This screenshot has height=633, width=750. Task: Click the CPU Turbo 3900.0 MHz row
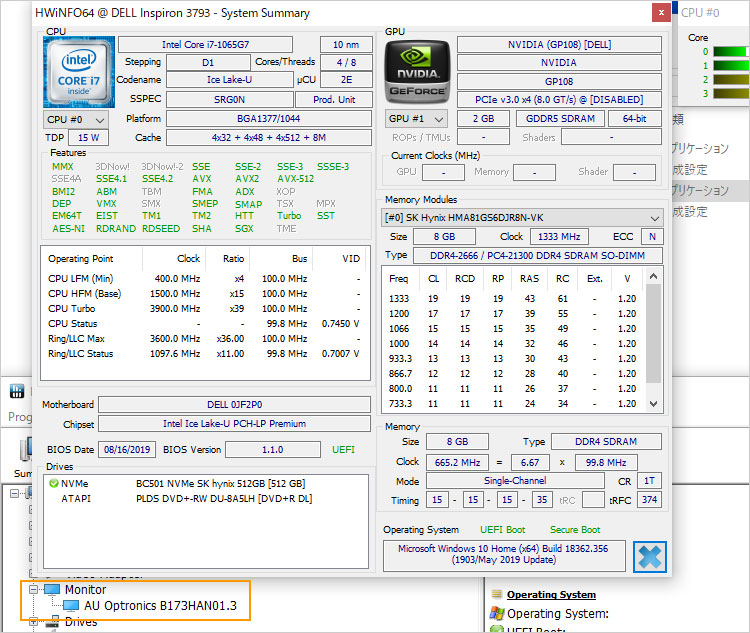pyautogui.click(x=204, y=309)
